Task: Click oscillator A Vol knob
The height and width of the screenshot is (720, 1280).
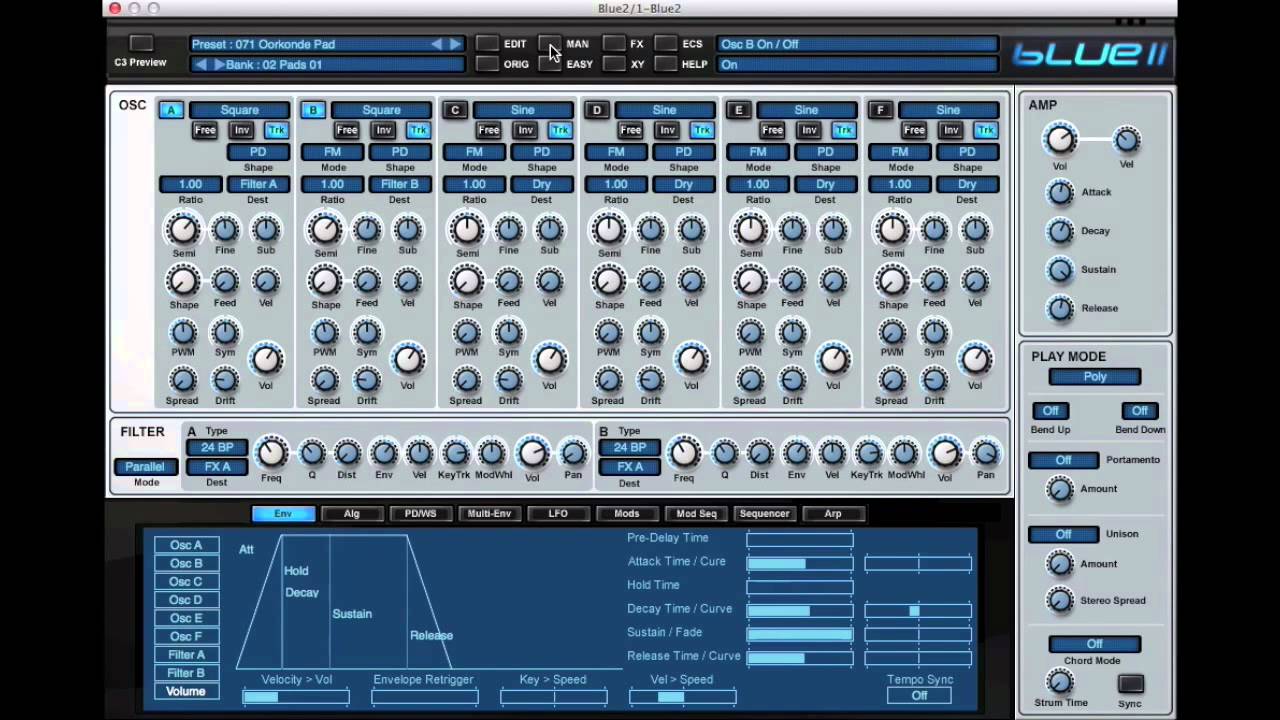Action: (266, 359)
